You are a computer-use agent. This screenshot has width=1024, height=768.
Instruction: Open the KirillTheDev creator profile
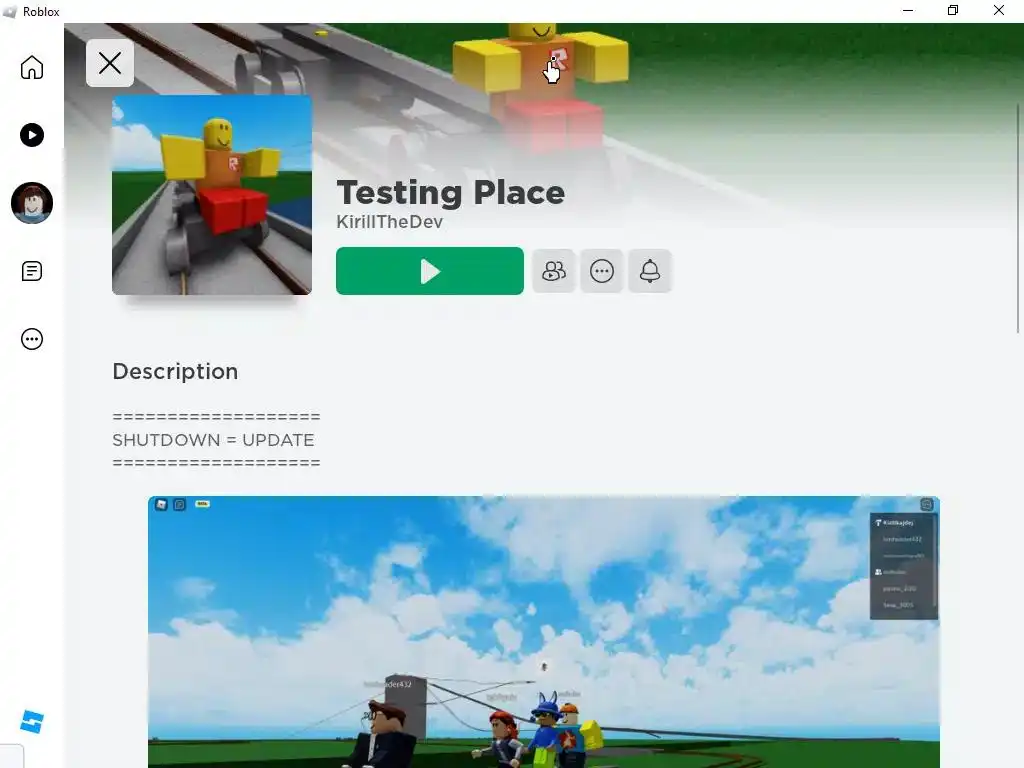390,222
